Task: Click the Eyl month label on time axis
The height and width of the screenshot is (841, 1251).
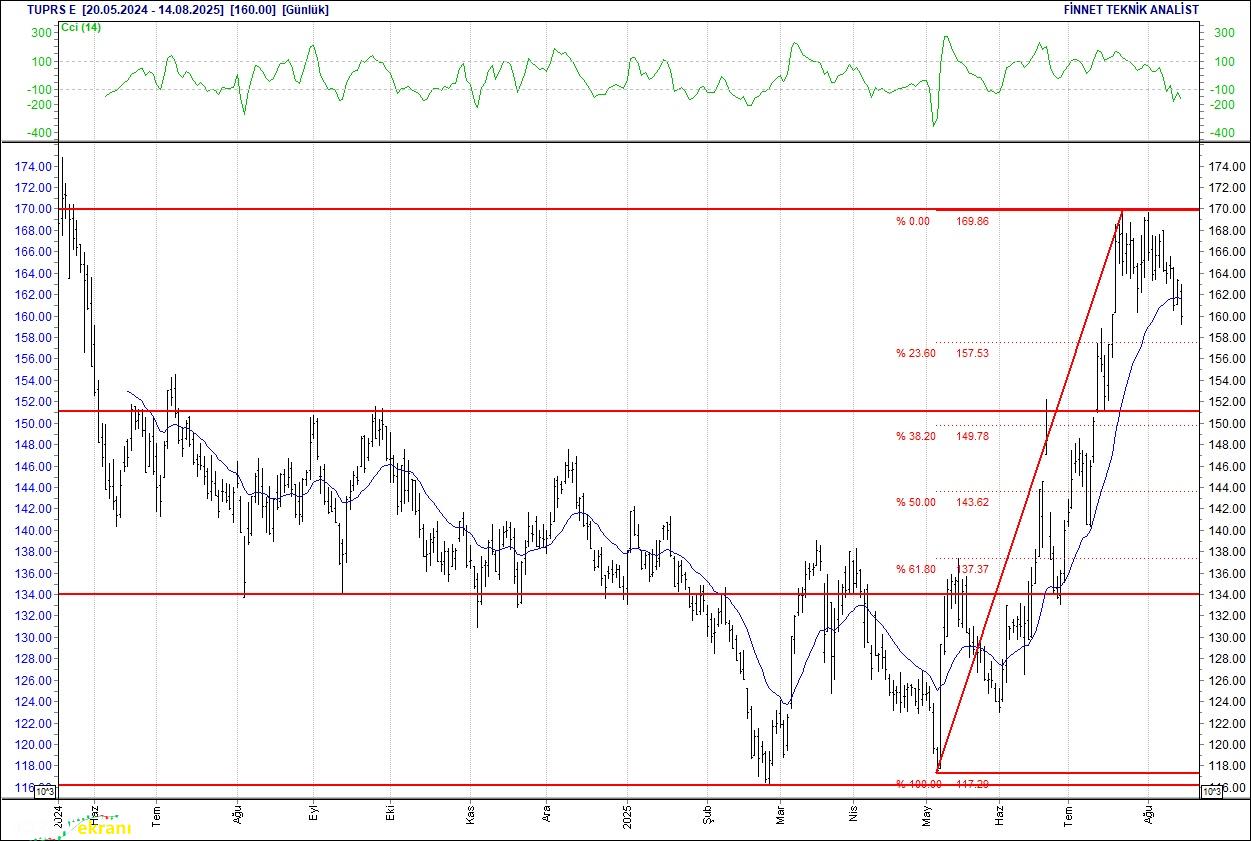Action: coord(313,815)
